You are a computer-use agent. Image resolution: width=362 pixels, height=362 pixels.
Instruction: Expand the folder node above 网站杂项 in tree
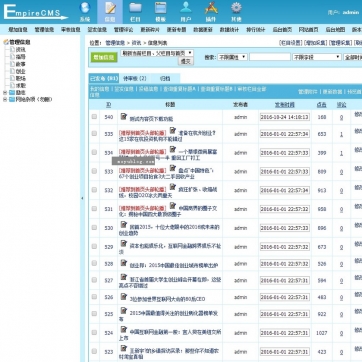point(5,92)
